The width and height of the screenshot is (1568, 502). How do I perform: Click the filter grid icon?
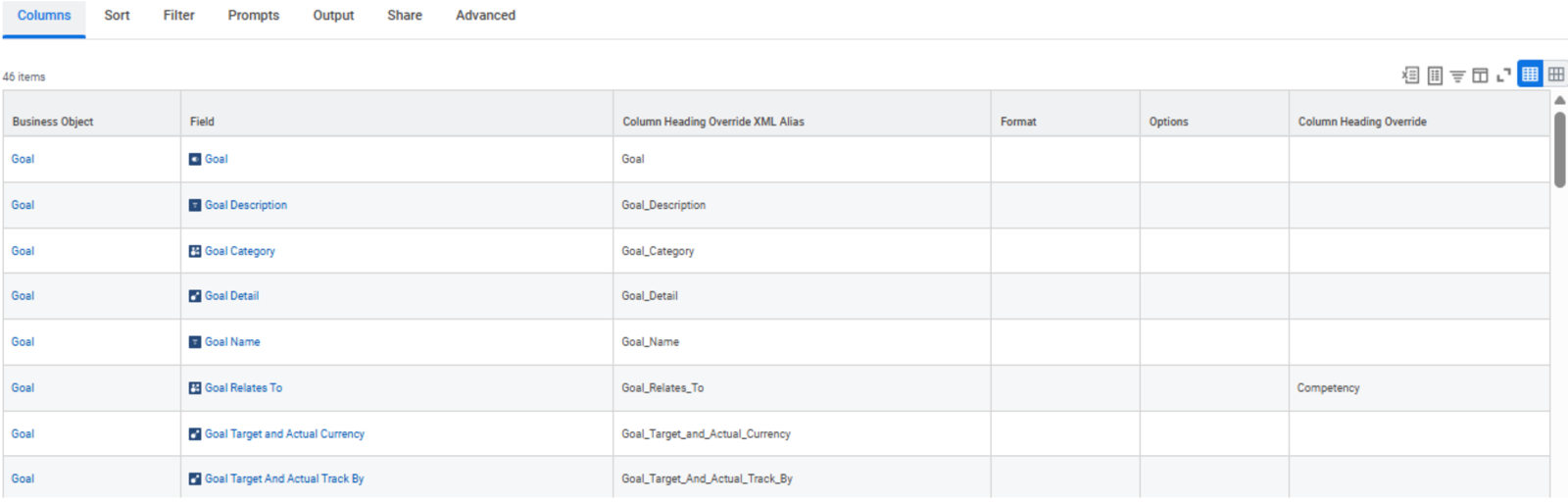(1457, 75)
